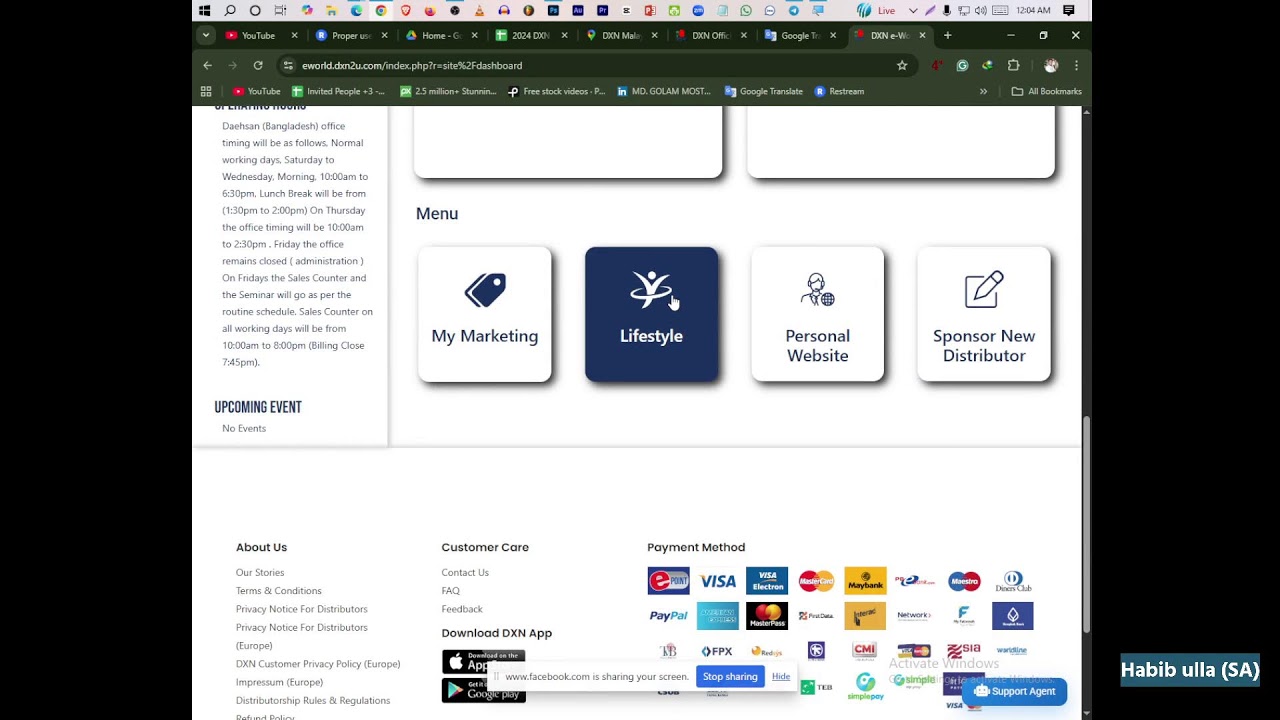Click the MasterPass payment logo
1280x720 pixels.
[767, 616]
